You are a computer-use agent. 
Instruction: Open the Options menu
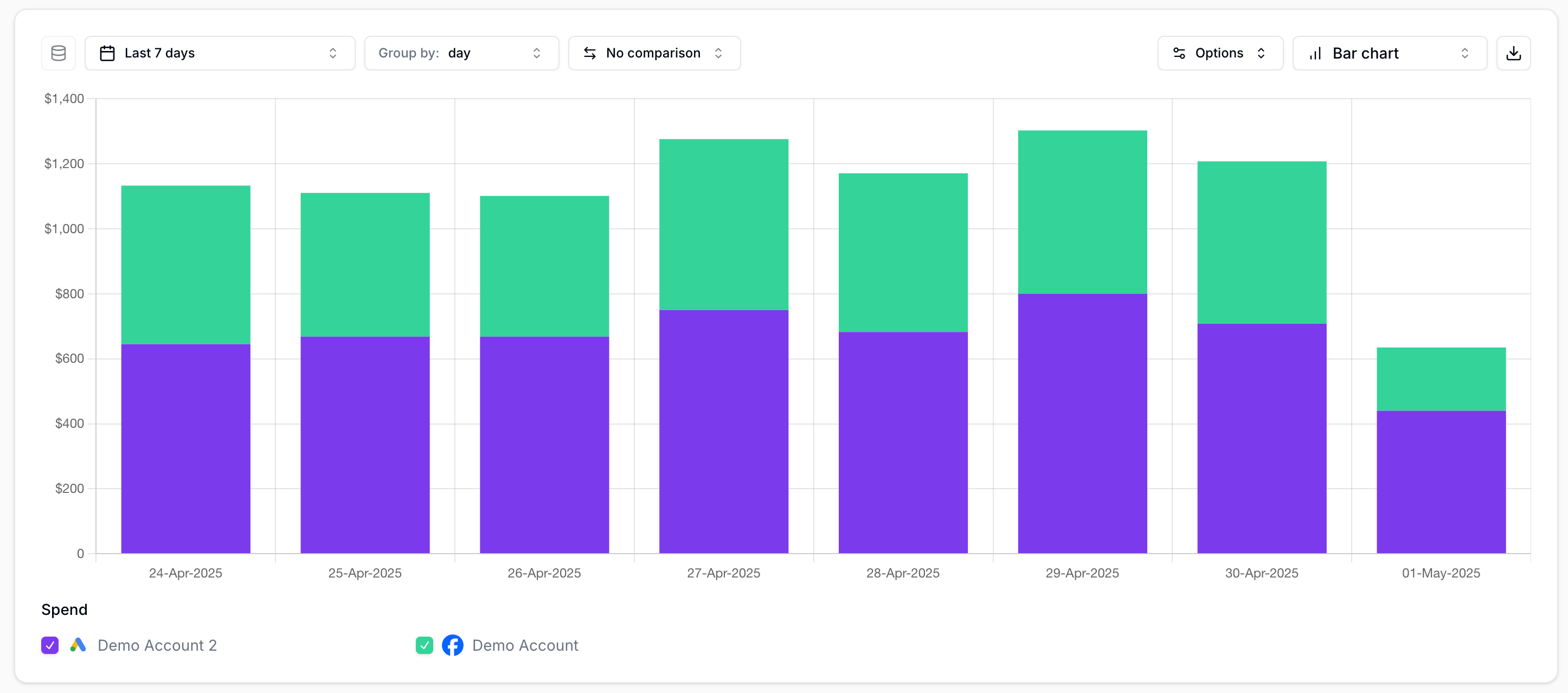(1220, 53)
